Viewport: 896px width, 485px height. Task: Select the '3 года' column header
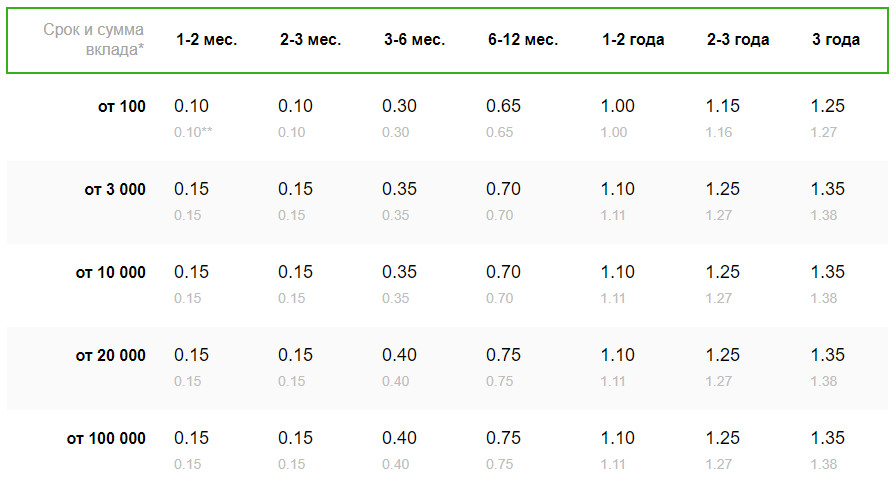pos(836,39)
